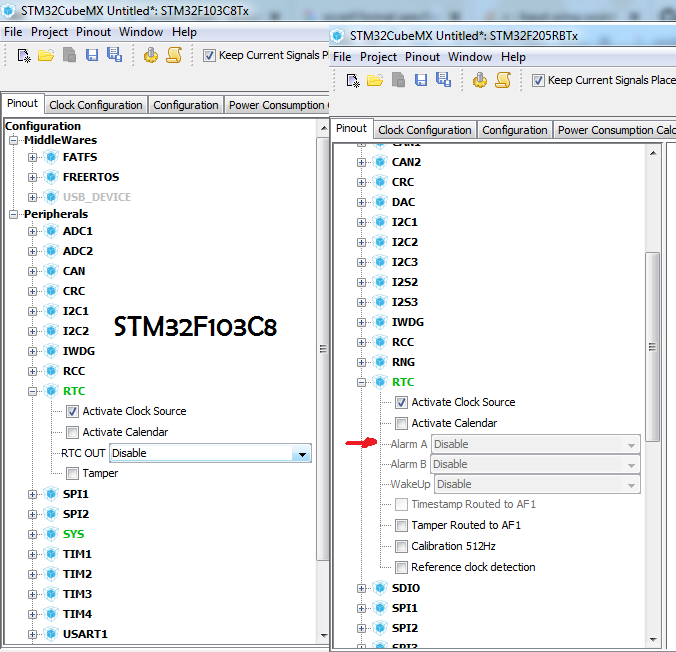Open File menu in STM32F103C8Tx window
The image size is (676, 652).
pos(13,32)
